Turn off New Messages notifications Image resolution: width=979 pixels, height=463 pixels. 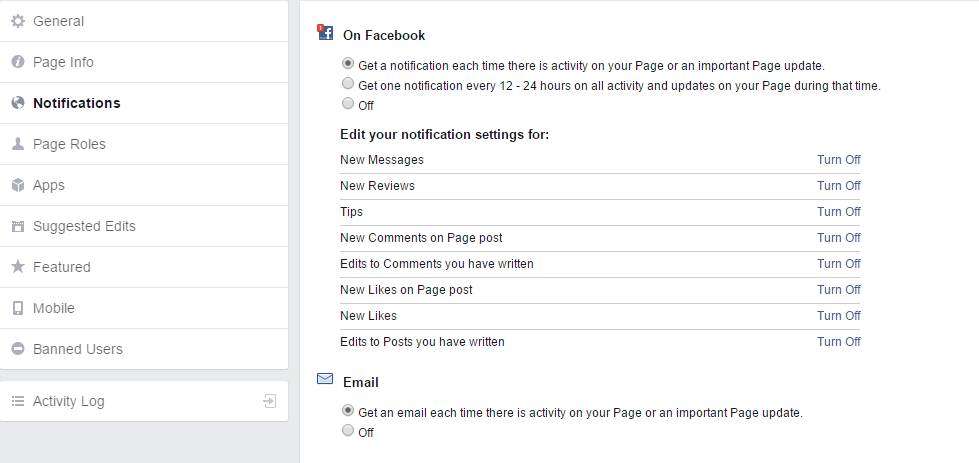click(x=838, y=160)
